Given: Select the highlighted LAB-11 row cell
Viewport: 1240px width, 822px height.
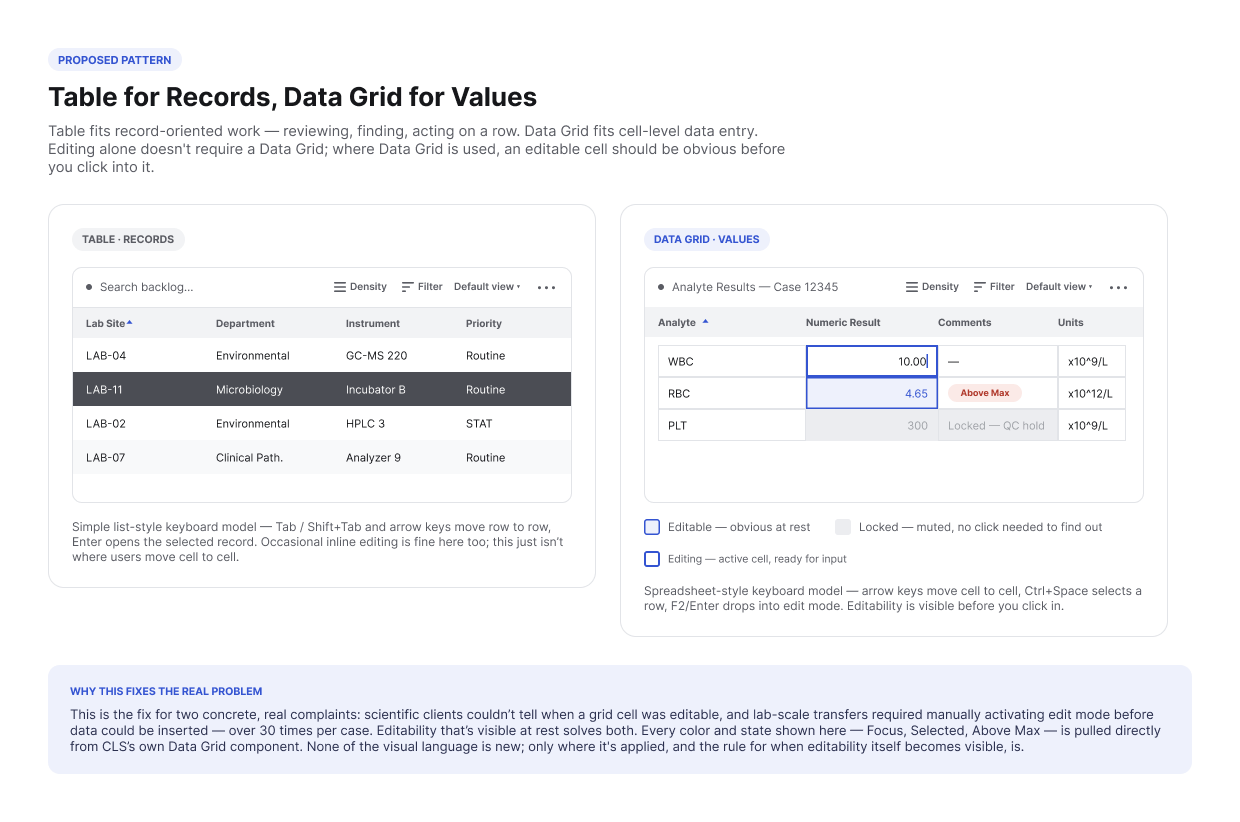Looking at the screenshot, I should pos(104,389).
